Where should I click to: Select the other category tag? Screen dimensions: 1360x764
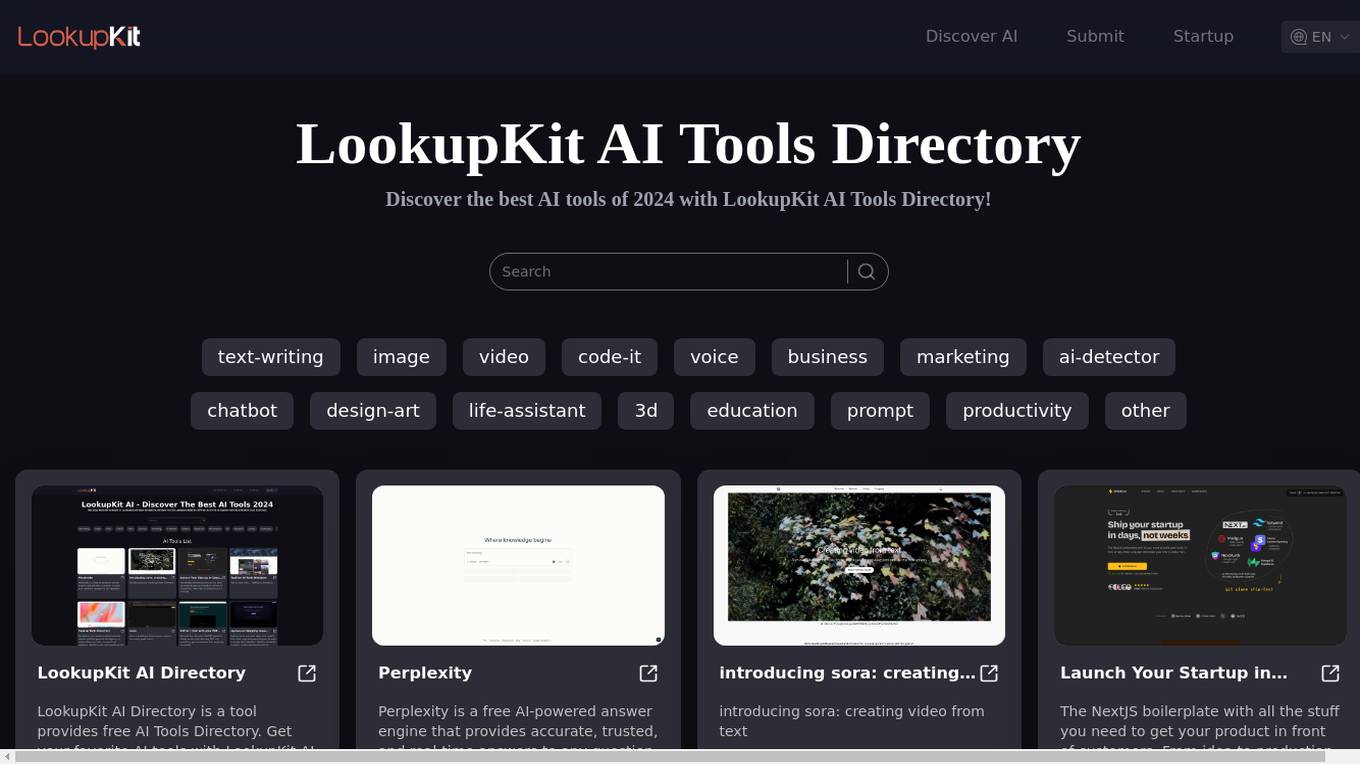1145,411
